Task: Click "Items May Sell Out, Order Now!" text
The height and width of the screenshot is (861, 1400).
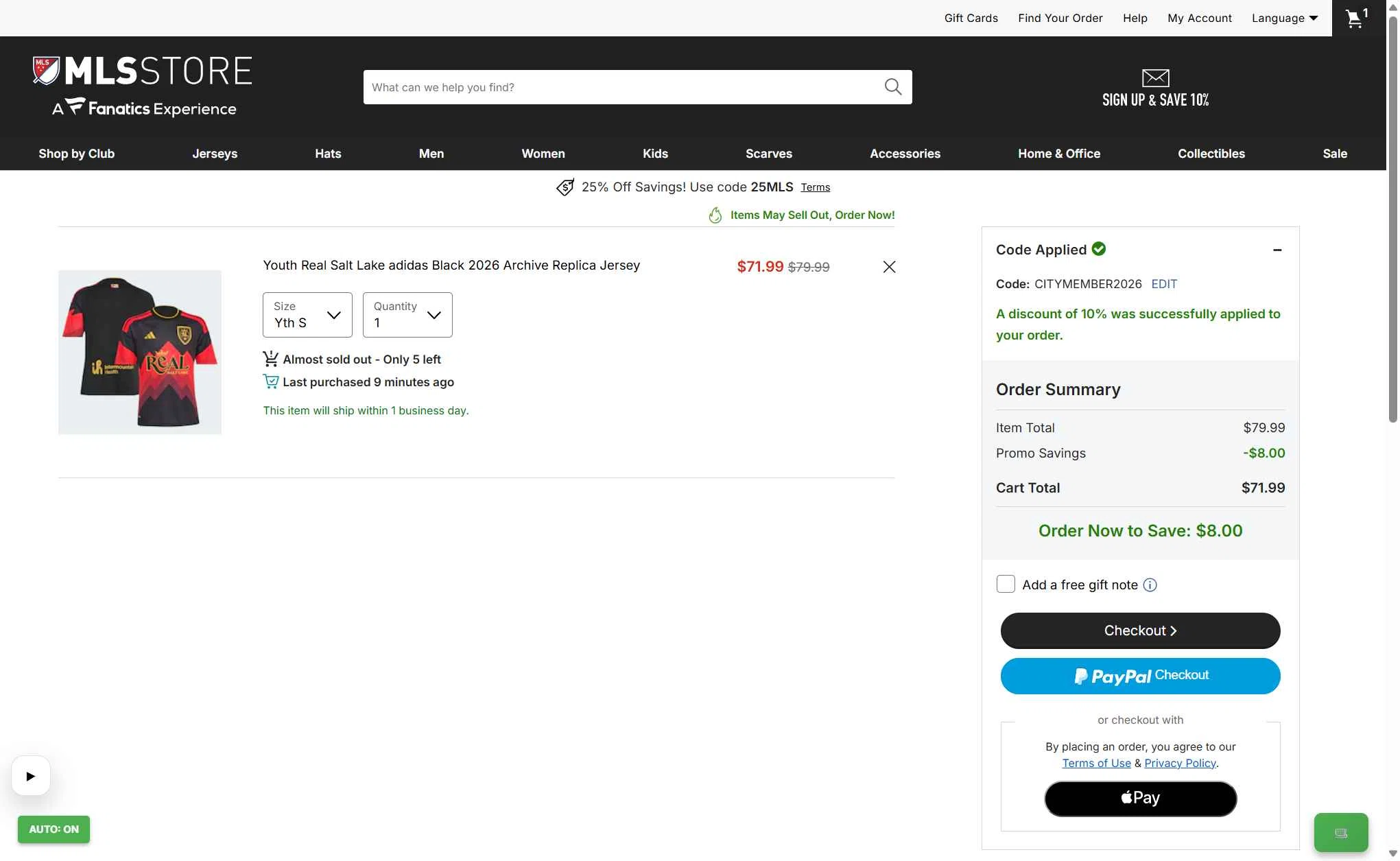Action: [x=812, y=215]
